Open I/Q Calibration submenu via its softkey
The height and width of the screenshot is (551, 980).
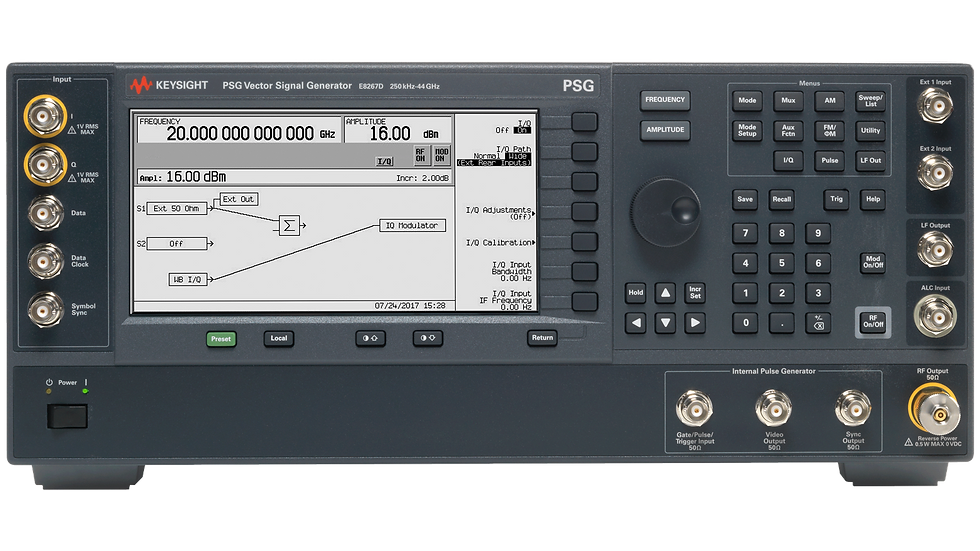tap(584, 242)
